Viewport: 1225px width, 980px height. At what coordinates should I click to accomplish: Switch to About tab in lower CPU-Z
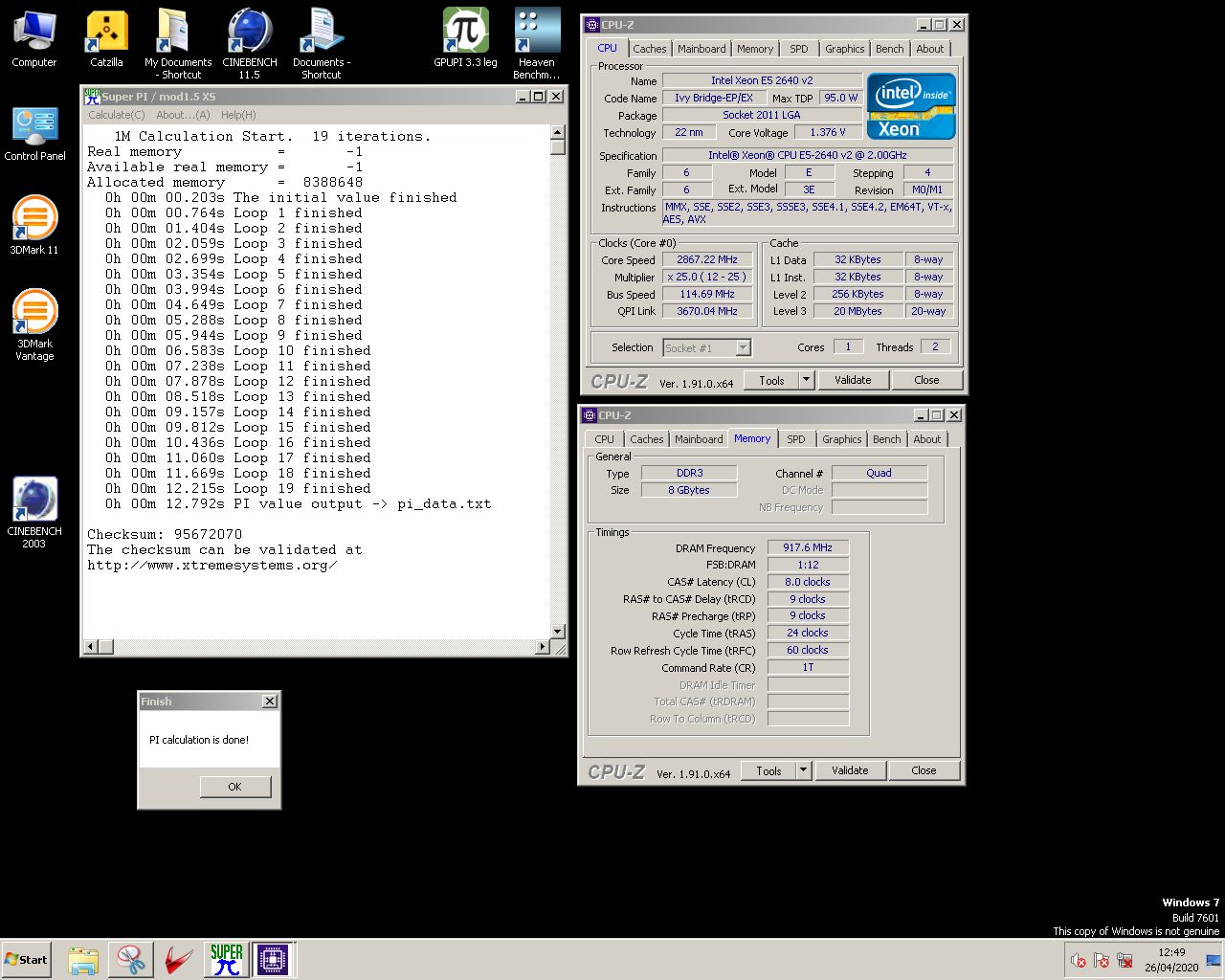pos(927,439)
